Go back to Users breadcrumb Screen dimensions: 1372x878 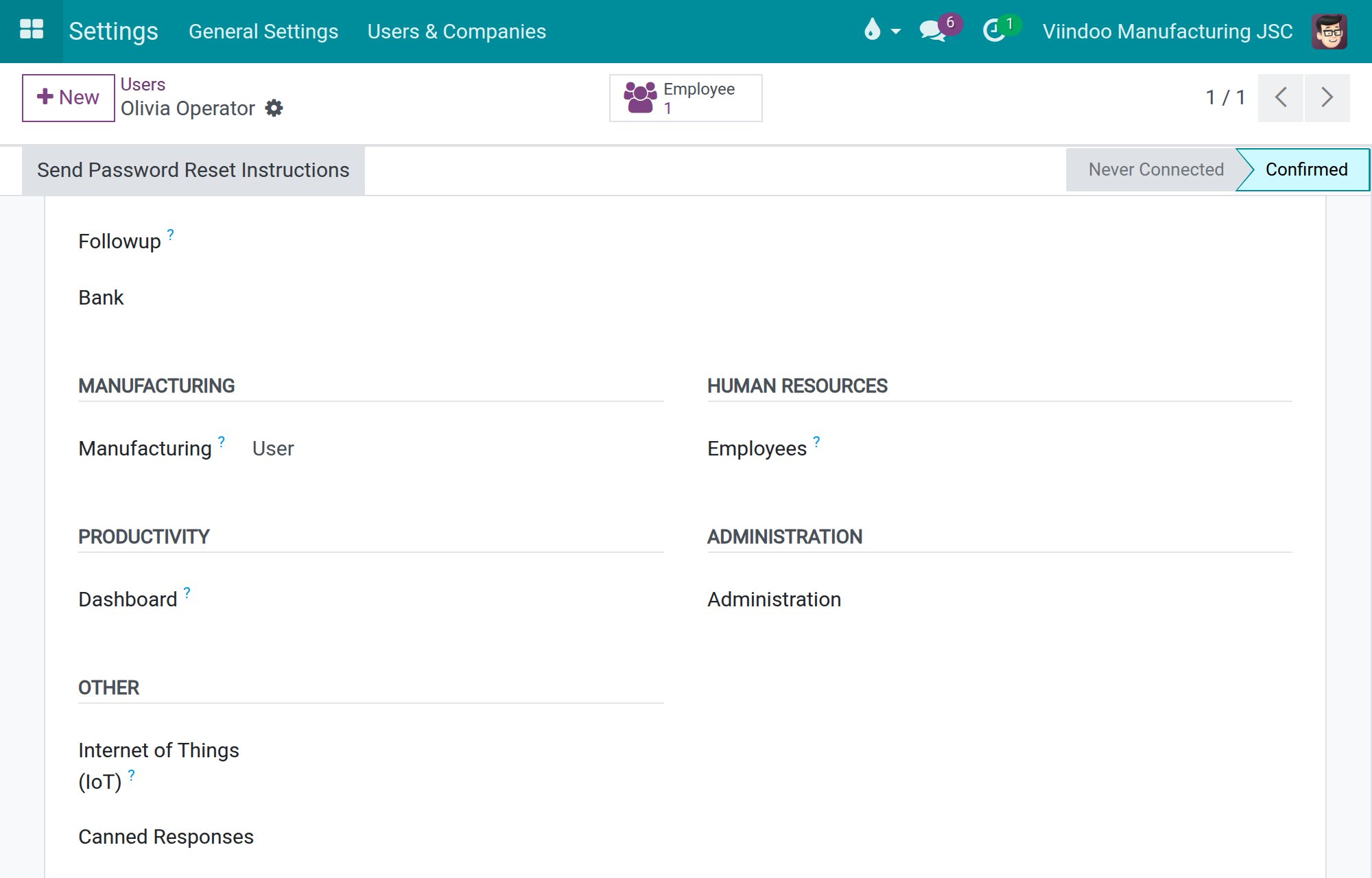pos(143,84)
